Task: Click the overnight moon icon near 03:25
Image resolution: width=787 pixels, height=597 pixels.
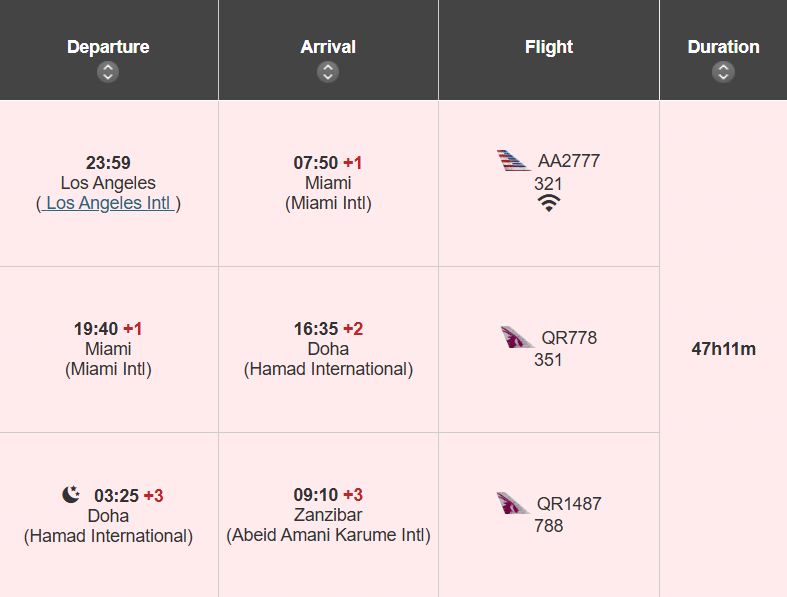Action: 70,494
